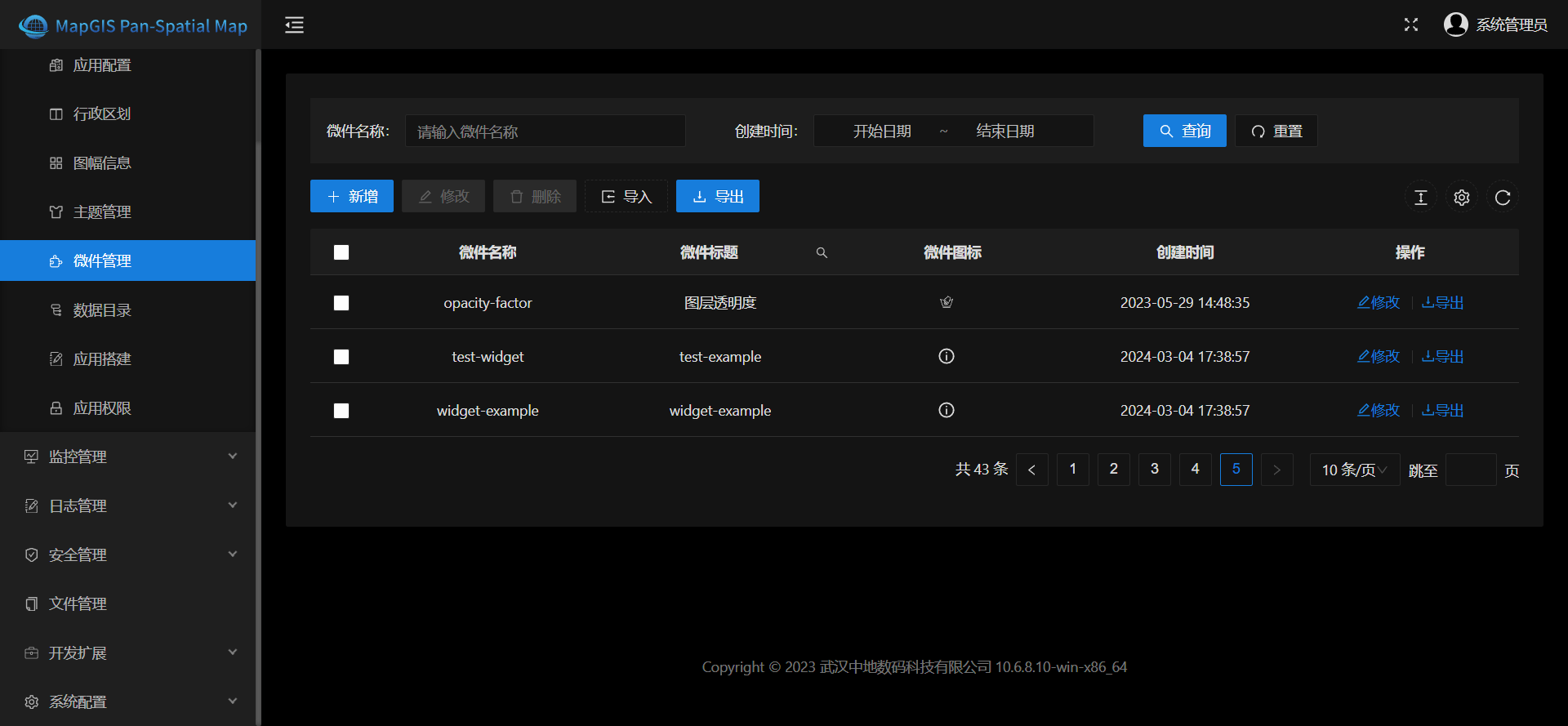Screen dimensions: 1568x726
Task: Toggle fullscreen mode icon
Action: (x=1411, y=24)
